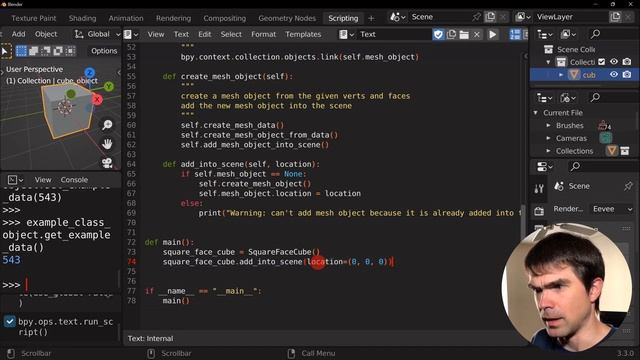640x360 pixels.
Task: Collapse the Collection tree row
Action: pyautogui.click(x=548, y=62)
